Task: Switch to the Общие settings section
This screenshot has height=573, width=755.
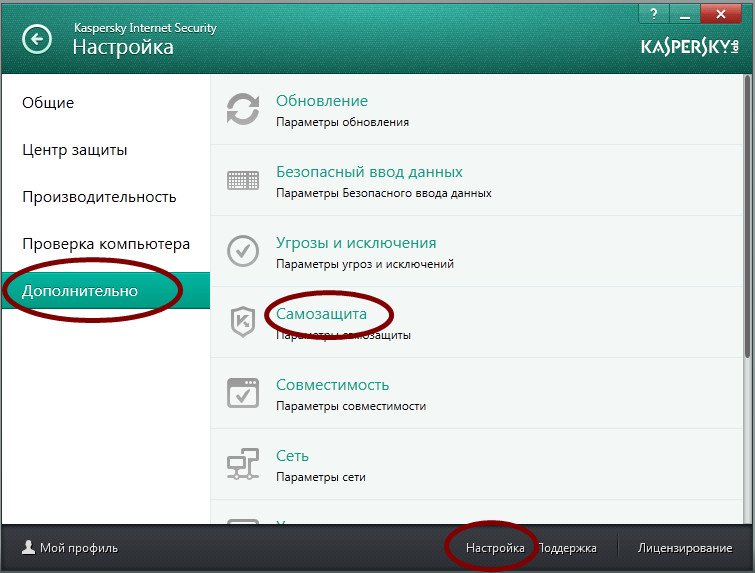Action: click(48, 103)
